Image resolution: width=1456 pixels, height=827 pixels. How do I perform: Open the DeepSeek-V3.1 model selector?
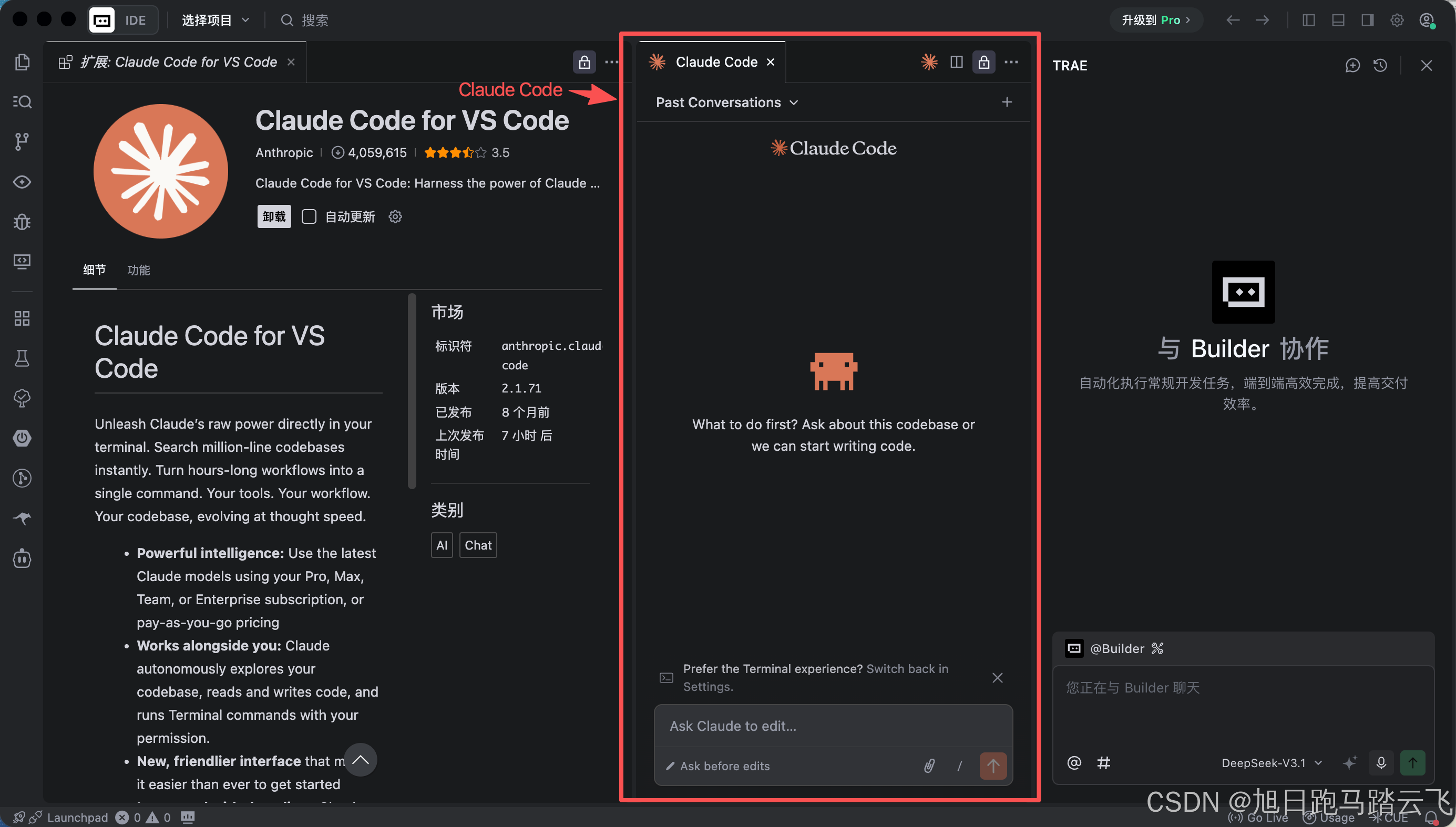[x=1272, y=763]
